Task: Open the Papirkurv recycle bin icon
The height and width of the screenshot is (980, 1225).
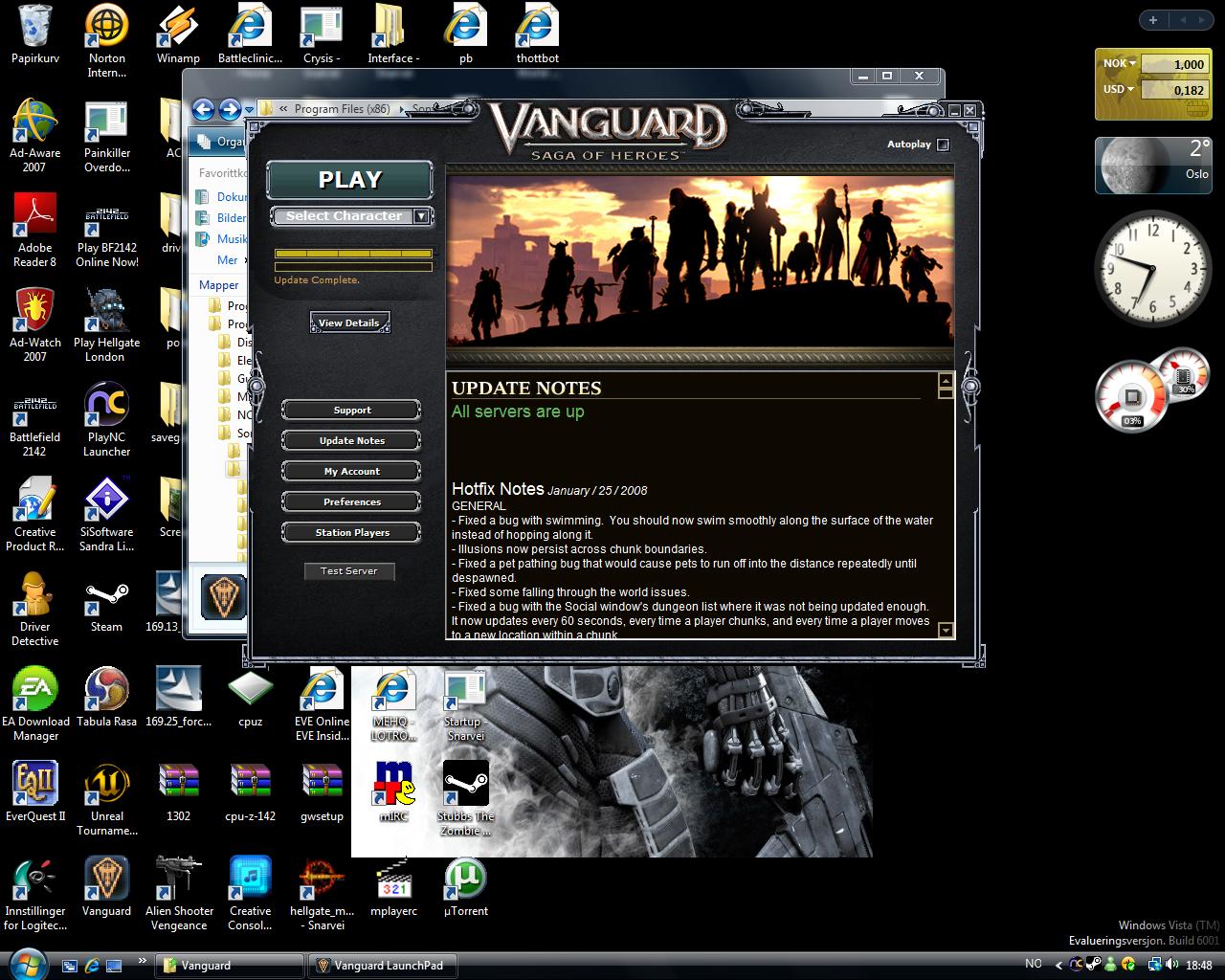Action: coord(35,35)
